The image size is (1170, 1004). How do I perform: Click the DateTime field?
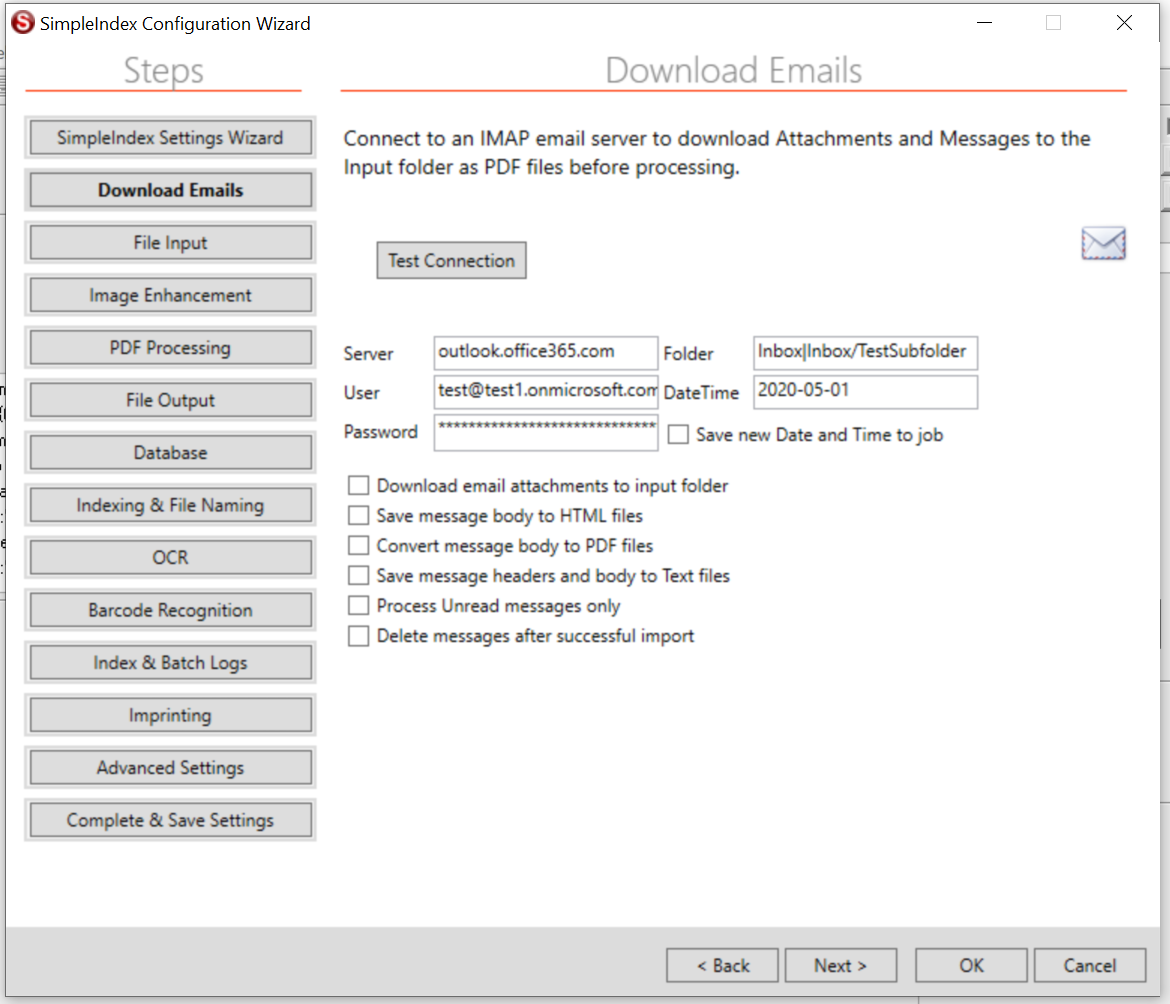click(x=865, y=392)
